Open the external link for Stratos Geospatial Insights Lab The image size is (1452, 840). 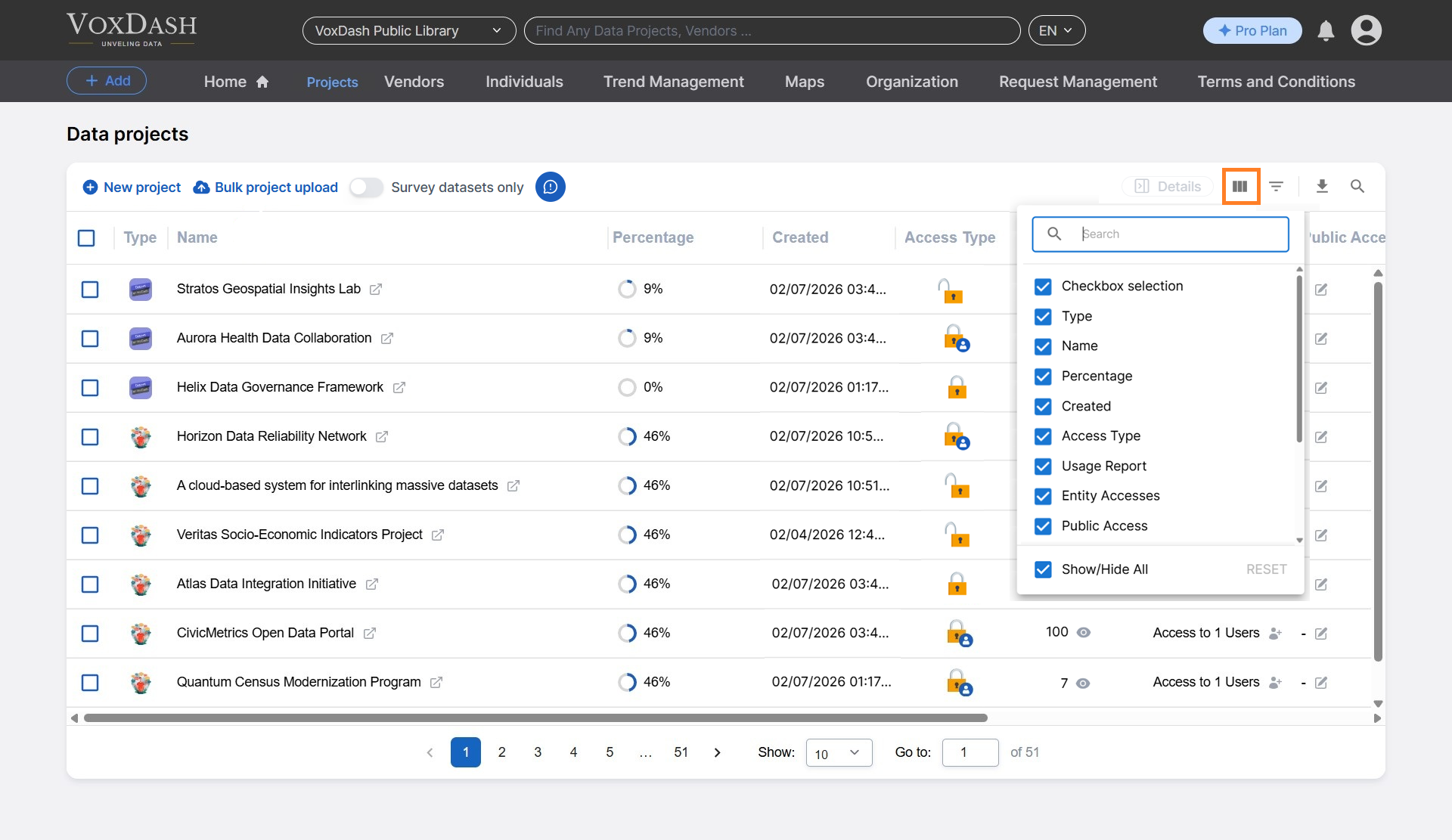[376, 290]
